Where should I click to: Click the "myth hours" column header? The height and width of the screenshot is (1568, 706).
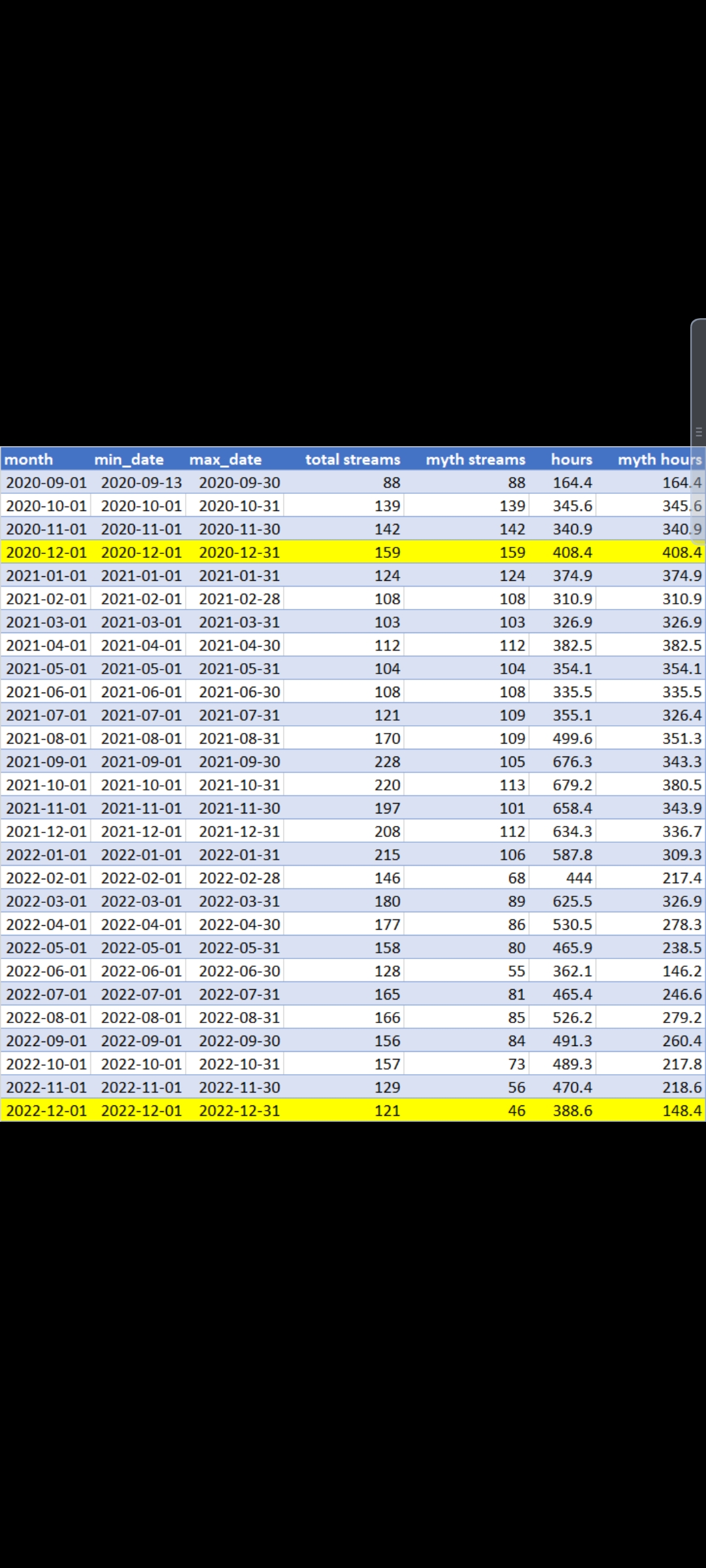[660, 459]
